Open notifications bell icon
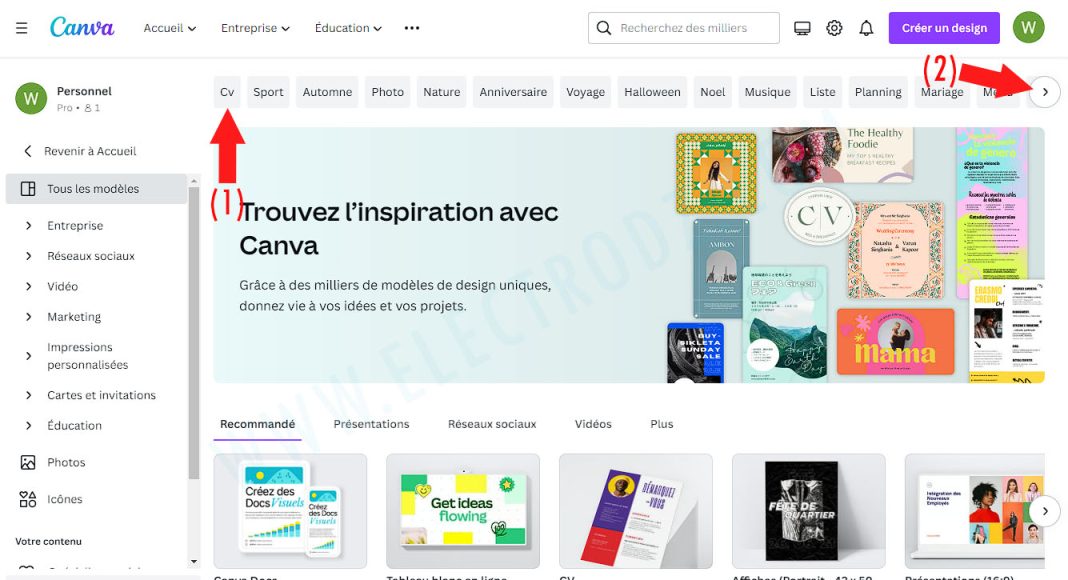1068x580 pixels. (x=866, y=28)
